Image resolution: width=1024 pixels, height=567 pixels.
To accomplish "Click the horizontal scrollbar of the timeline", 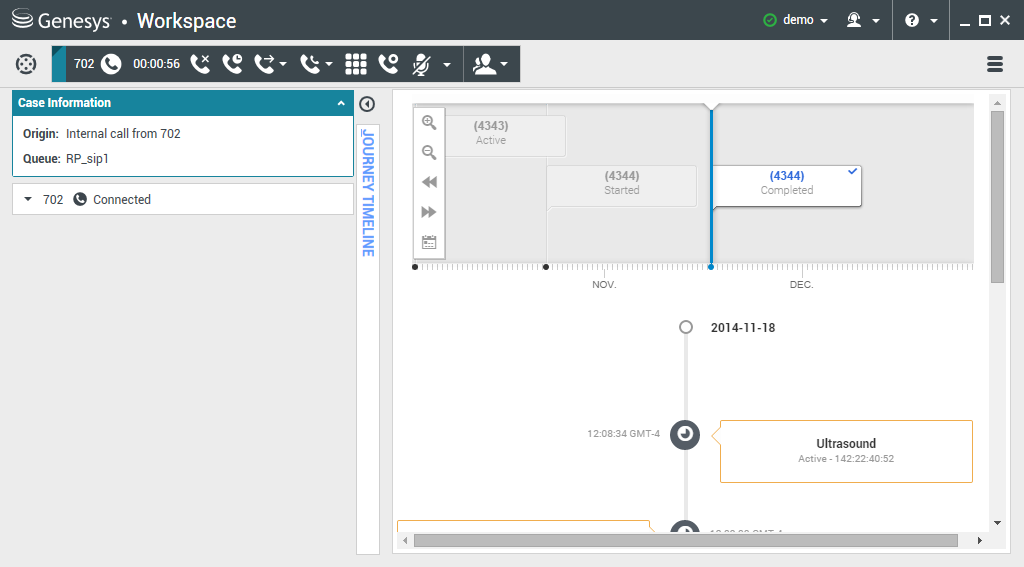I will (x=685, y=541).
